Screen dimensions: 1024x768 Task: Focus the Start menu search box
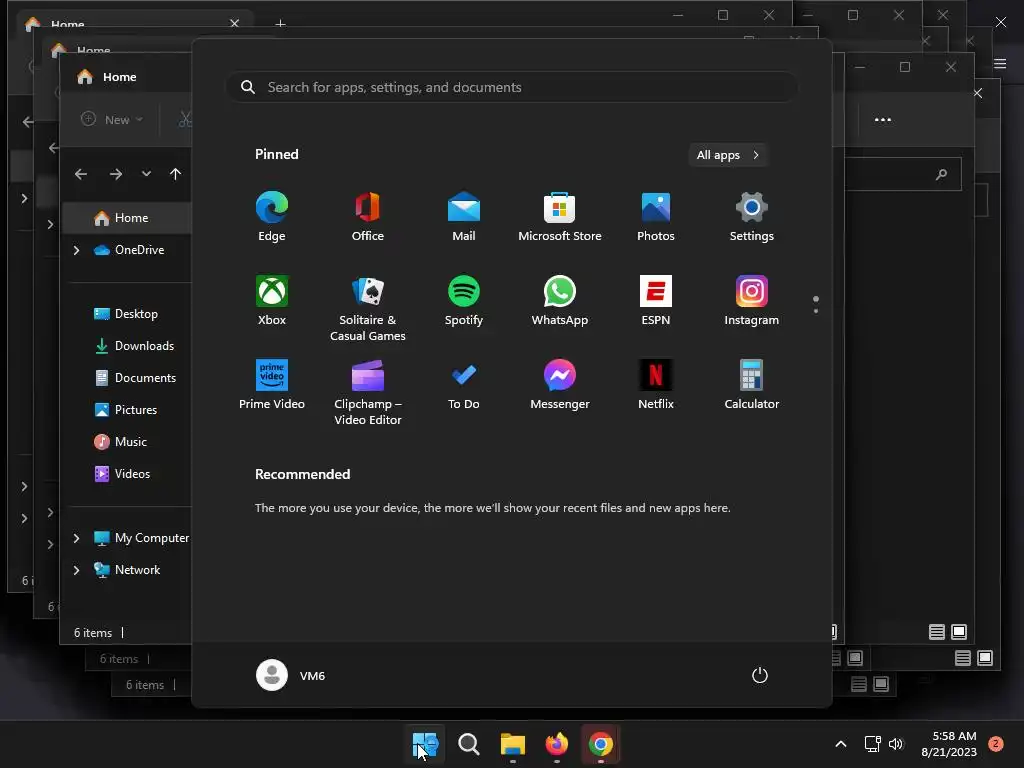point(512,88)
